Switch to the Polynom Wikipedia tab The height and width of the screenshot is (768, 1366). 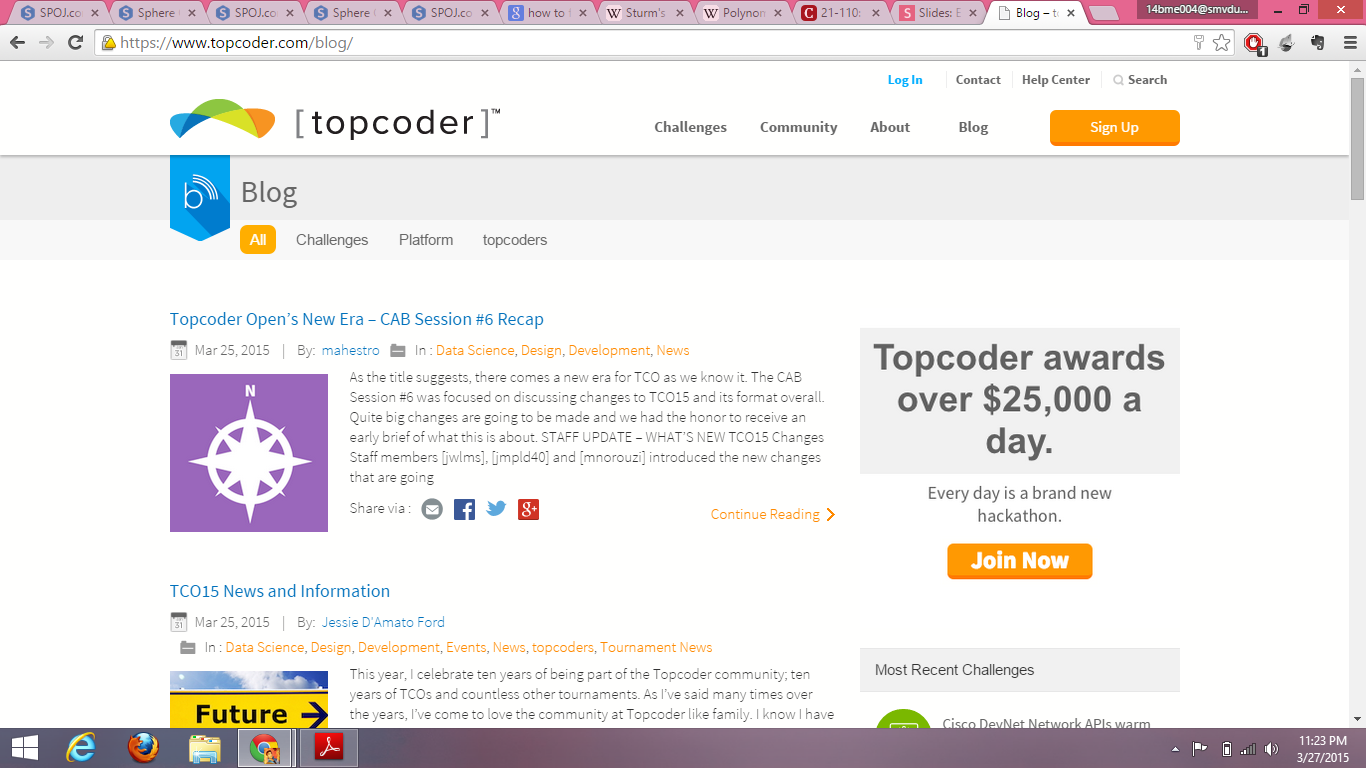click(x=743, y=13)
